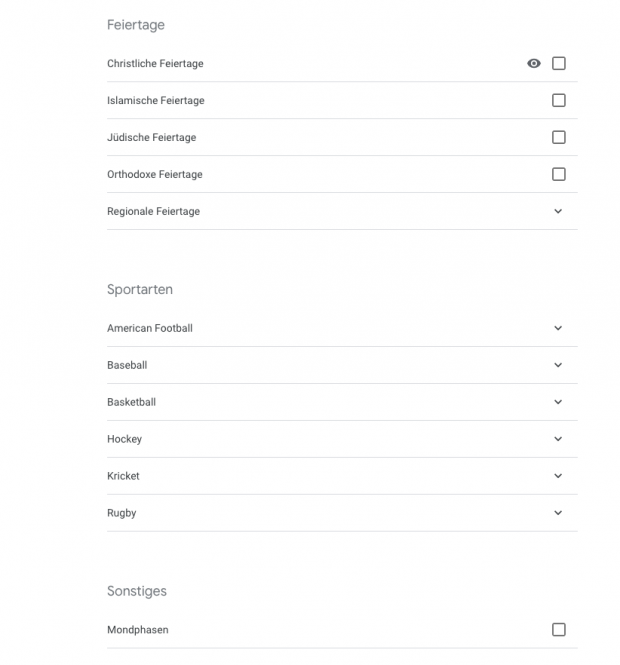
Task: Expand the Basketball chevron
Action: (x=558, y=402)
